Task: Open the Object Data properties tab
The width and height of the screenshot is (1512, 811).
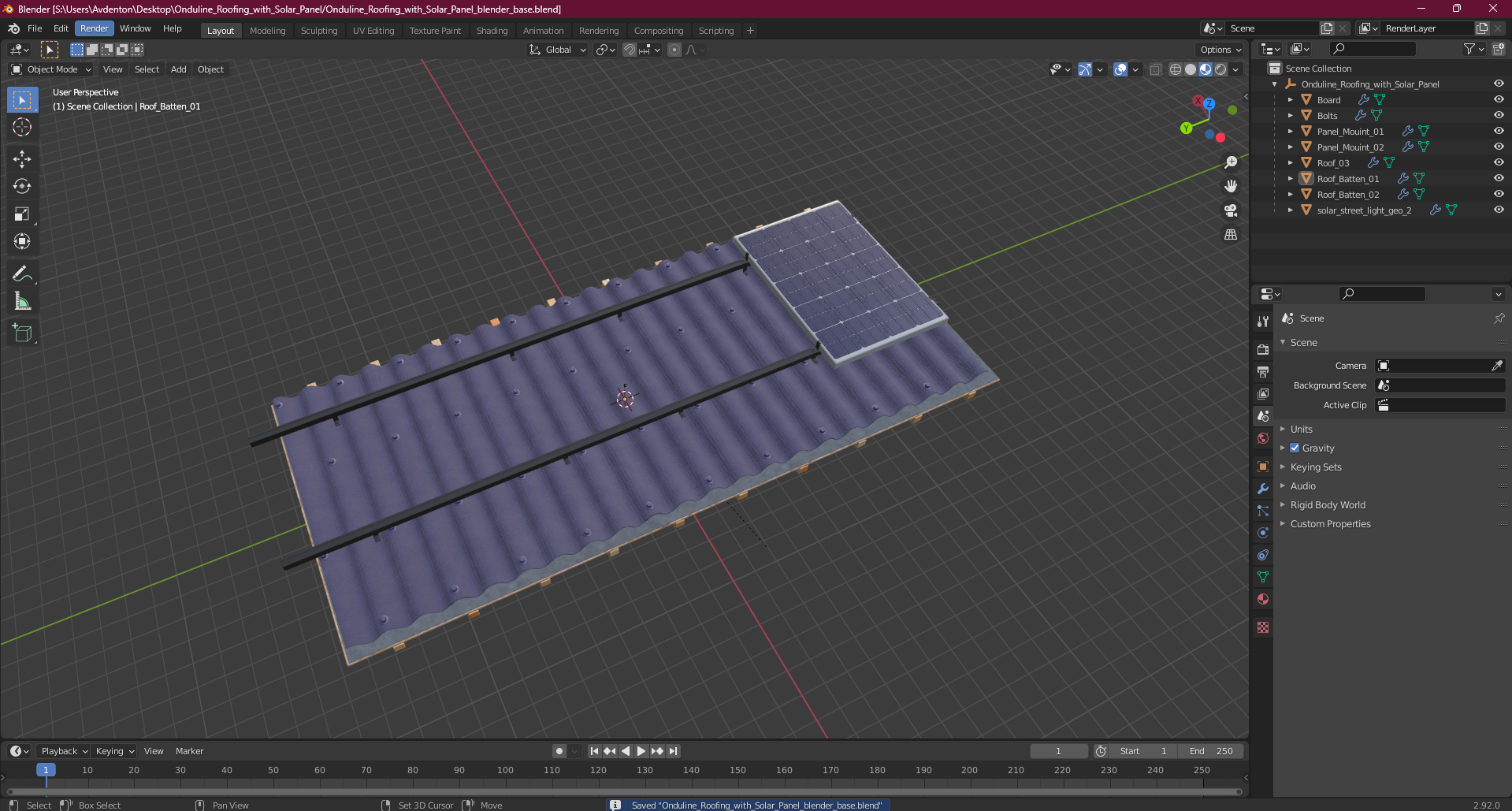Action: coord(1263,577)
